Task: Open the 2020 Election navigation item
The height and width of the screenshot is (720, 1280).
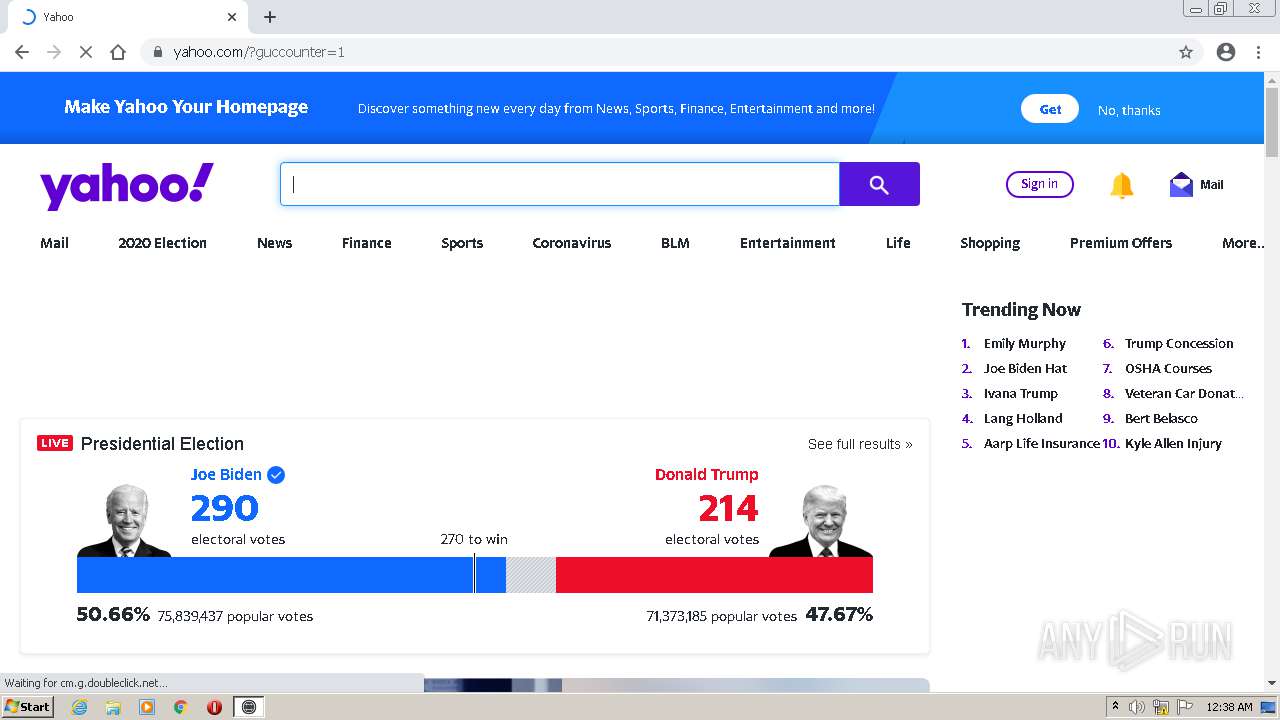Action: [x=162, y=243]
